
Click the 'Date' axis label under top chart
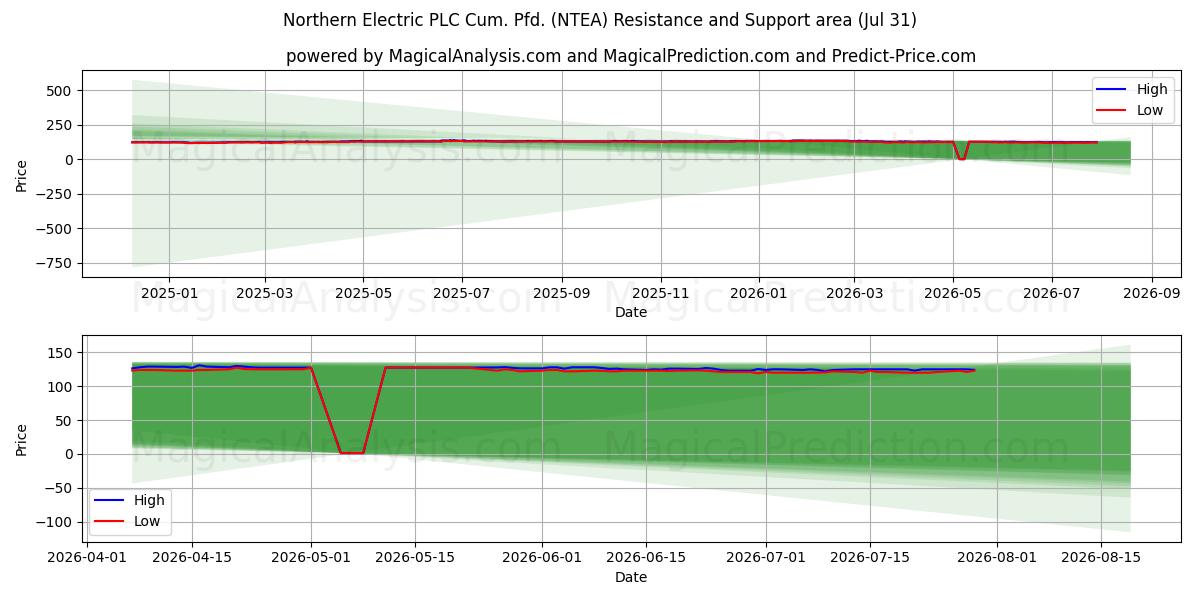631,312
